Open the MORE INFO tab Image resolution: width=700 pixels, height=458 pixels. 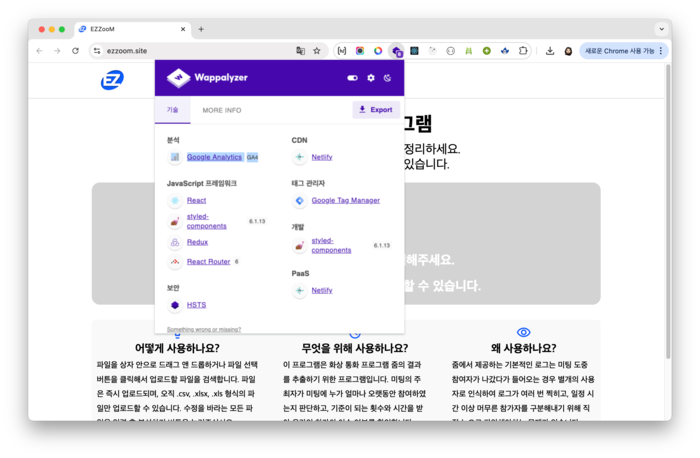pos(221,110)
